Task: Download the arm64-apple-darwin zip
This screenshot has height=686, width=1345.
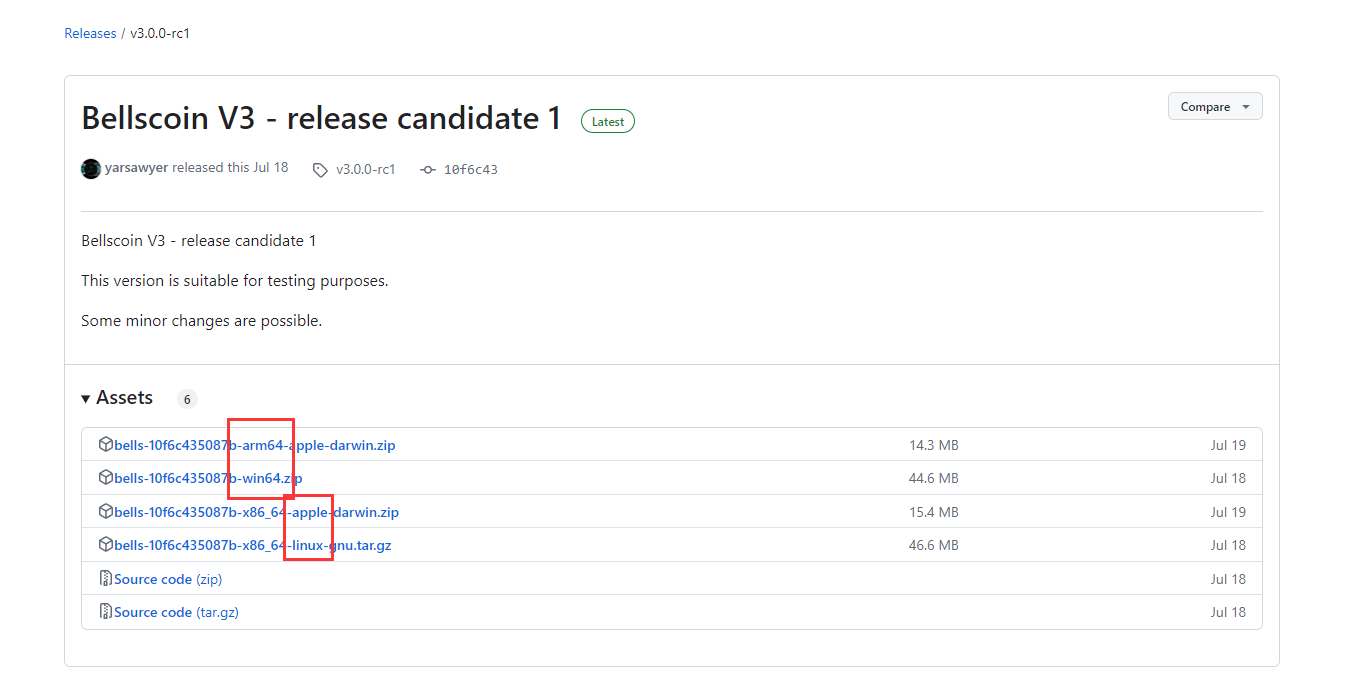Action: pyautogui.click(x=255, y=445)
